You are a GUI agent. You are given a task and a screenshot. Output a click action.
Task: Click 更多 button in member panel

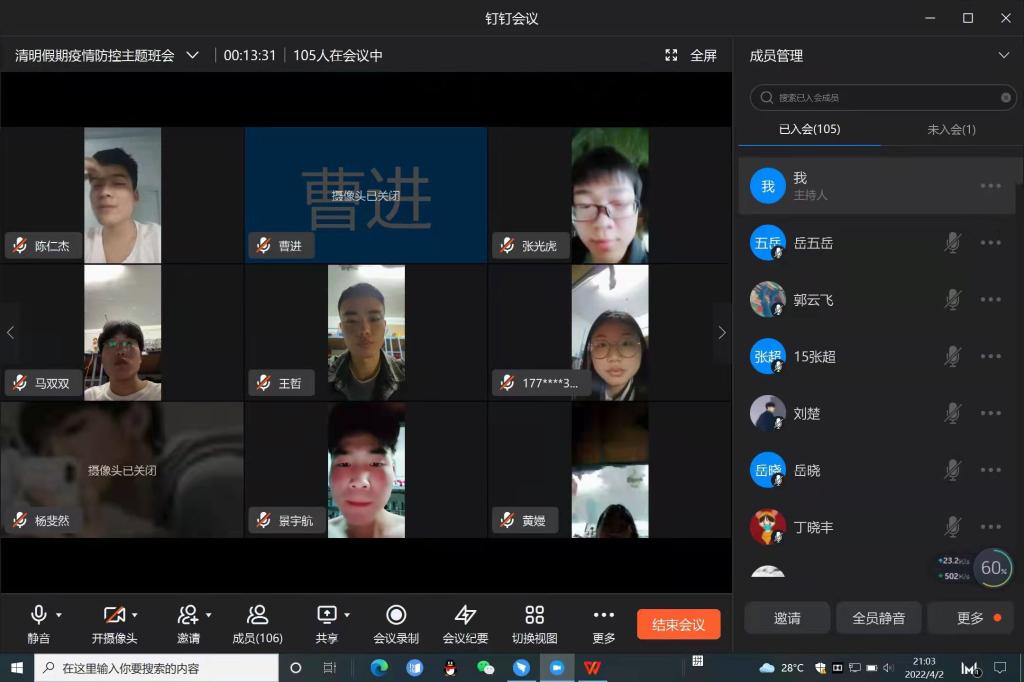pyautogui.click(x=971, y=618)
